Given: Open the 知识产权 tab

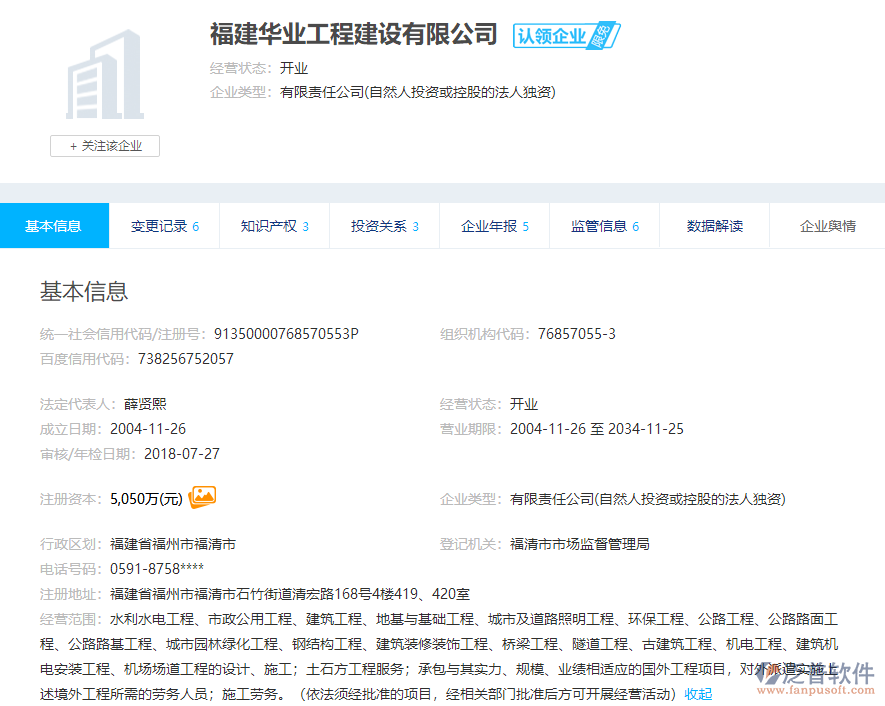Looking at the screenshot, I should (x=274, y=226).
